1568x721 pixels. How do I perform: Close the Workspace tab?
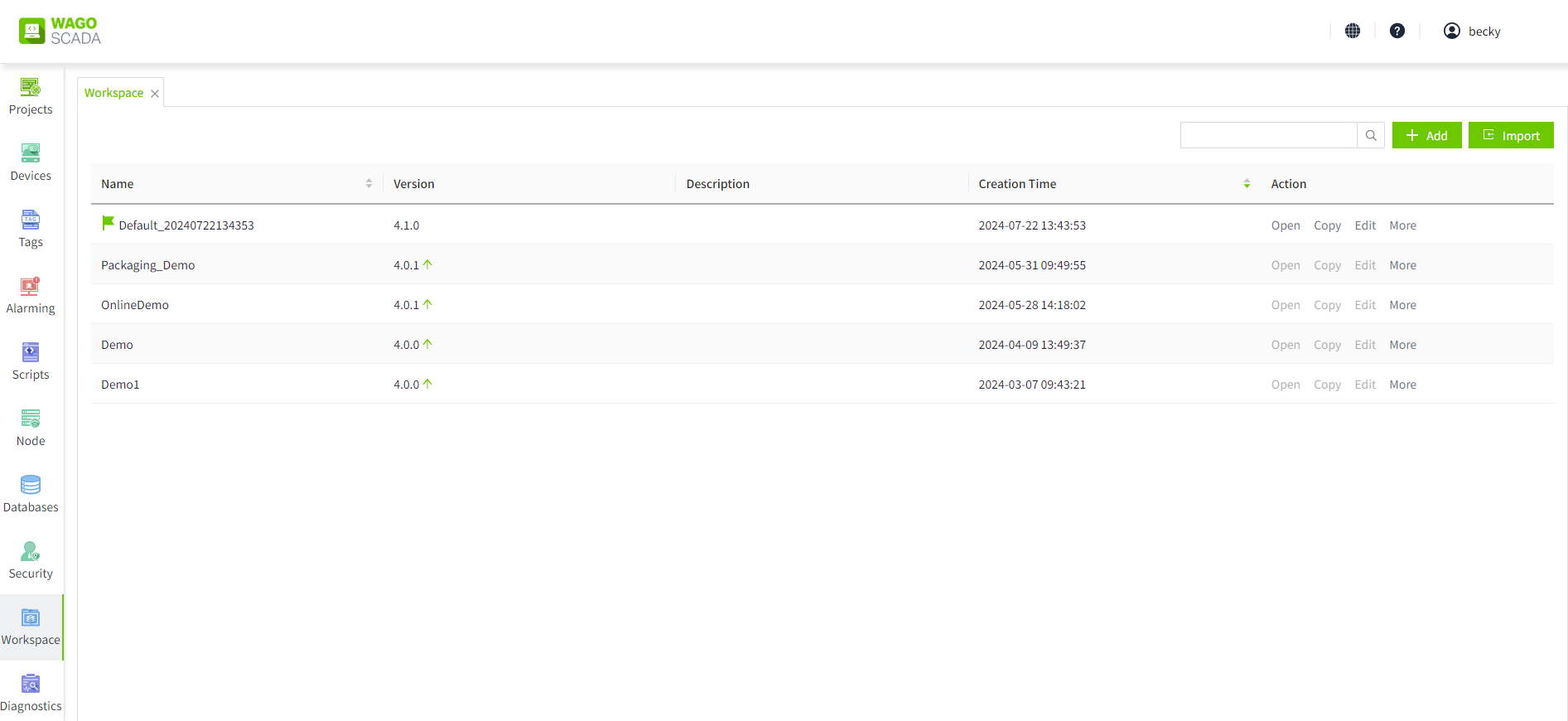pyautogui.click(x=155, y=94)
